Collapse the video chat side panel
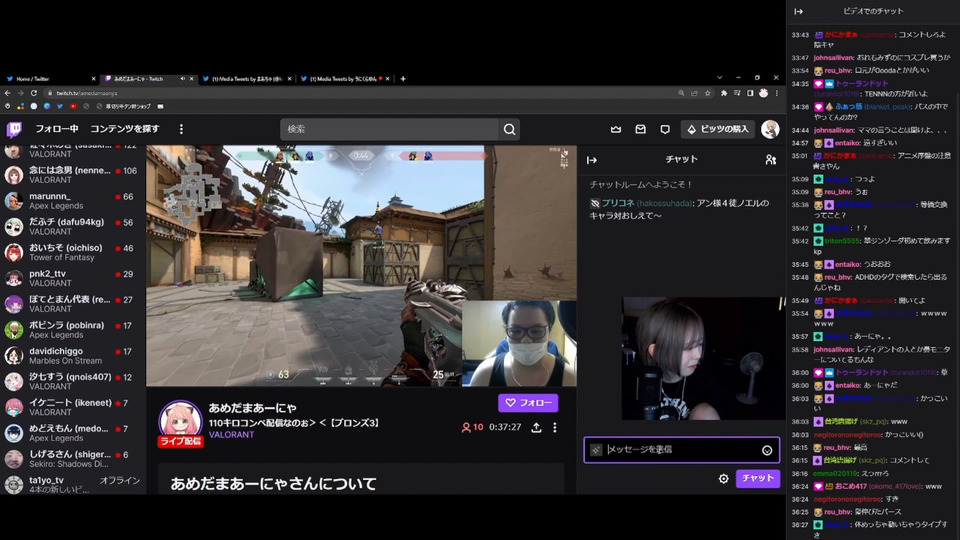960x540 pixels. [x=798, y=11]
